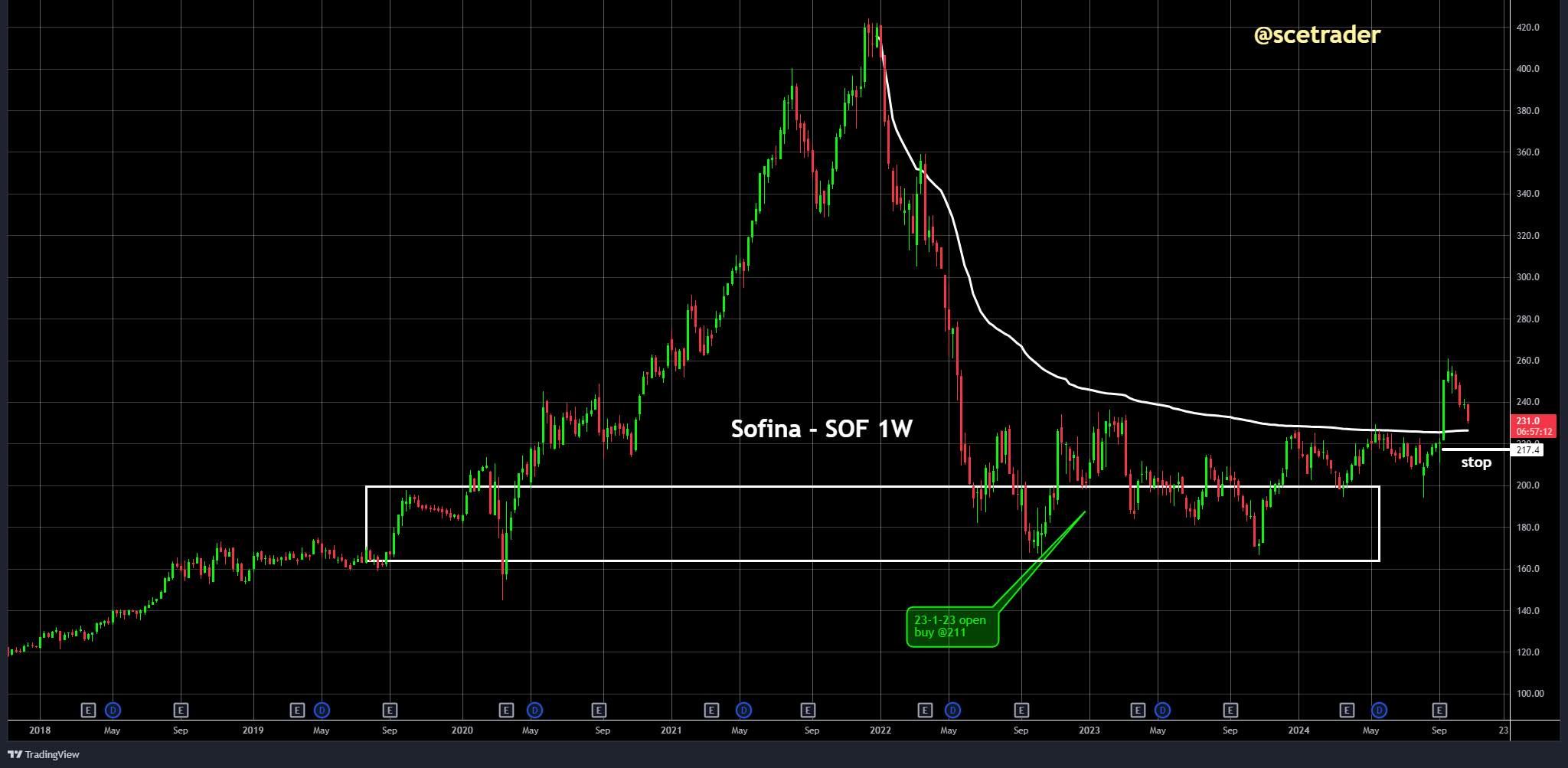Select the 217.4 stop price label
The image size is (1568, 768).
(1527, 450)
